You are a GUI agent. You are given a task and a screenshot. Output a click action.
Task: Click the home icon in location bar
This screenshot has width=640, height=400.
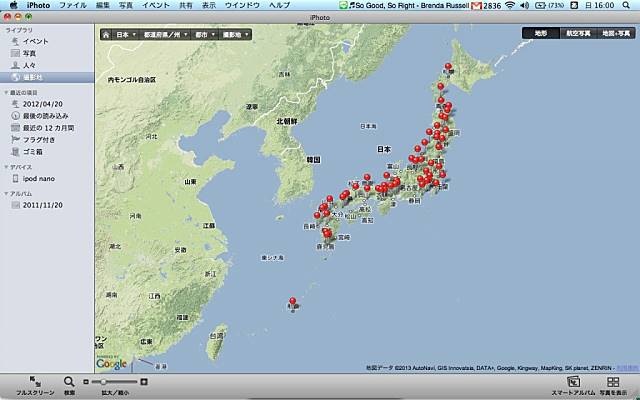click(x=106, y=35)
